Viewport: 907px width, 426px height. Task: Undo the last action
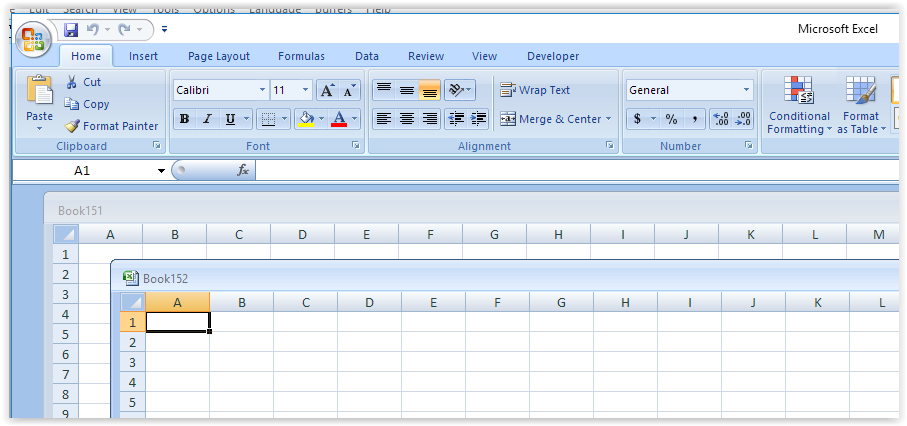pyautogui.click(x=92, y=30)
